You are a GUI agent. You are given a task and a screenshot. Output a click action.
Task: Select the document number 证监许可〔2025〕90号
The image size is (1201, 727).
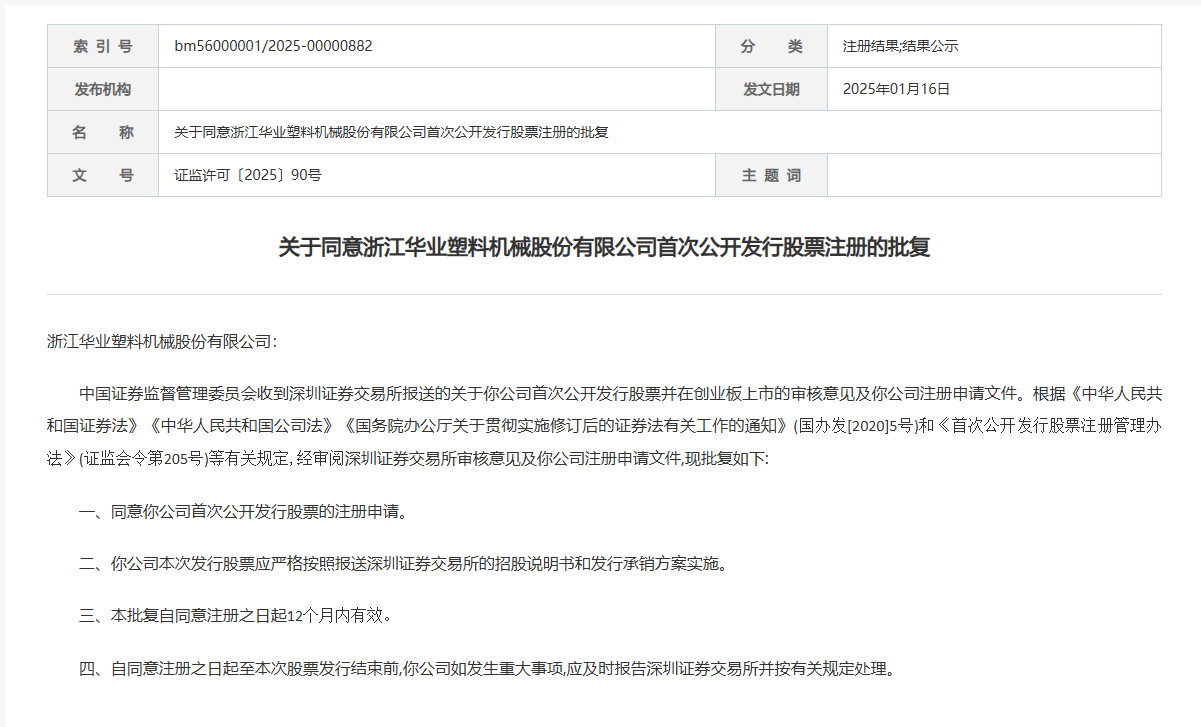click(248, 175)
